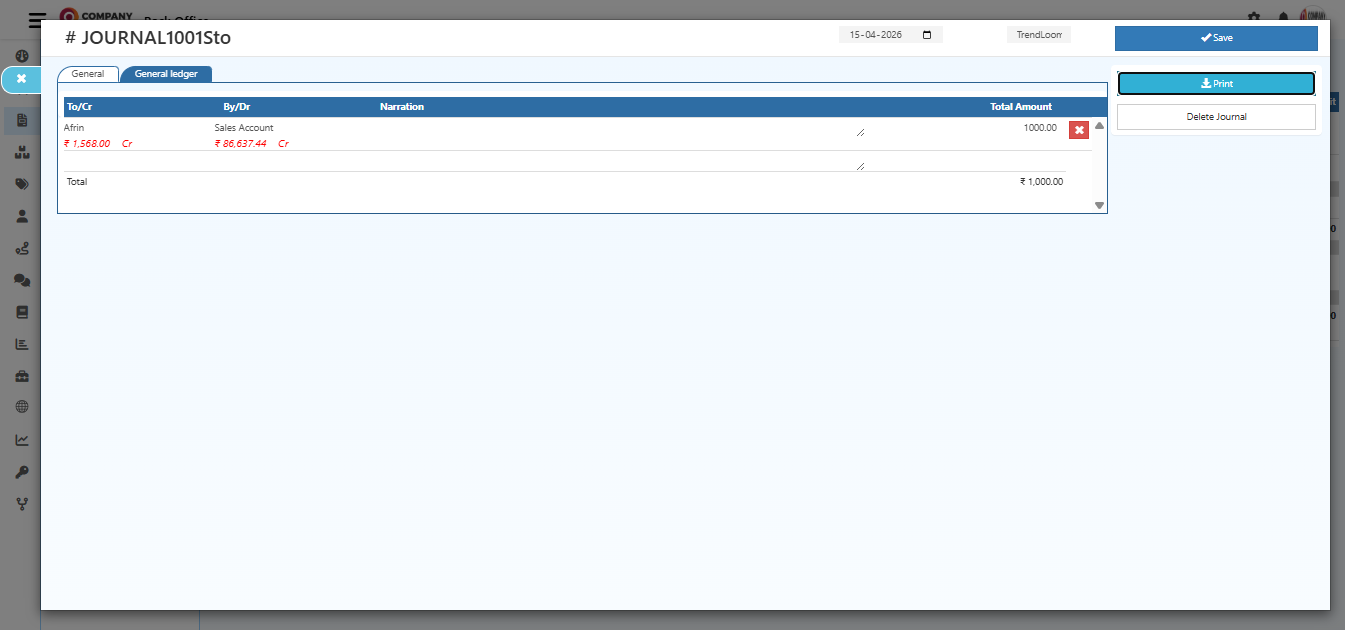1345x630 pixels.
Task: Remove the Afrin journal row with red X
Action: [x=1078, y=130]
